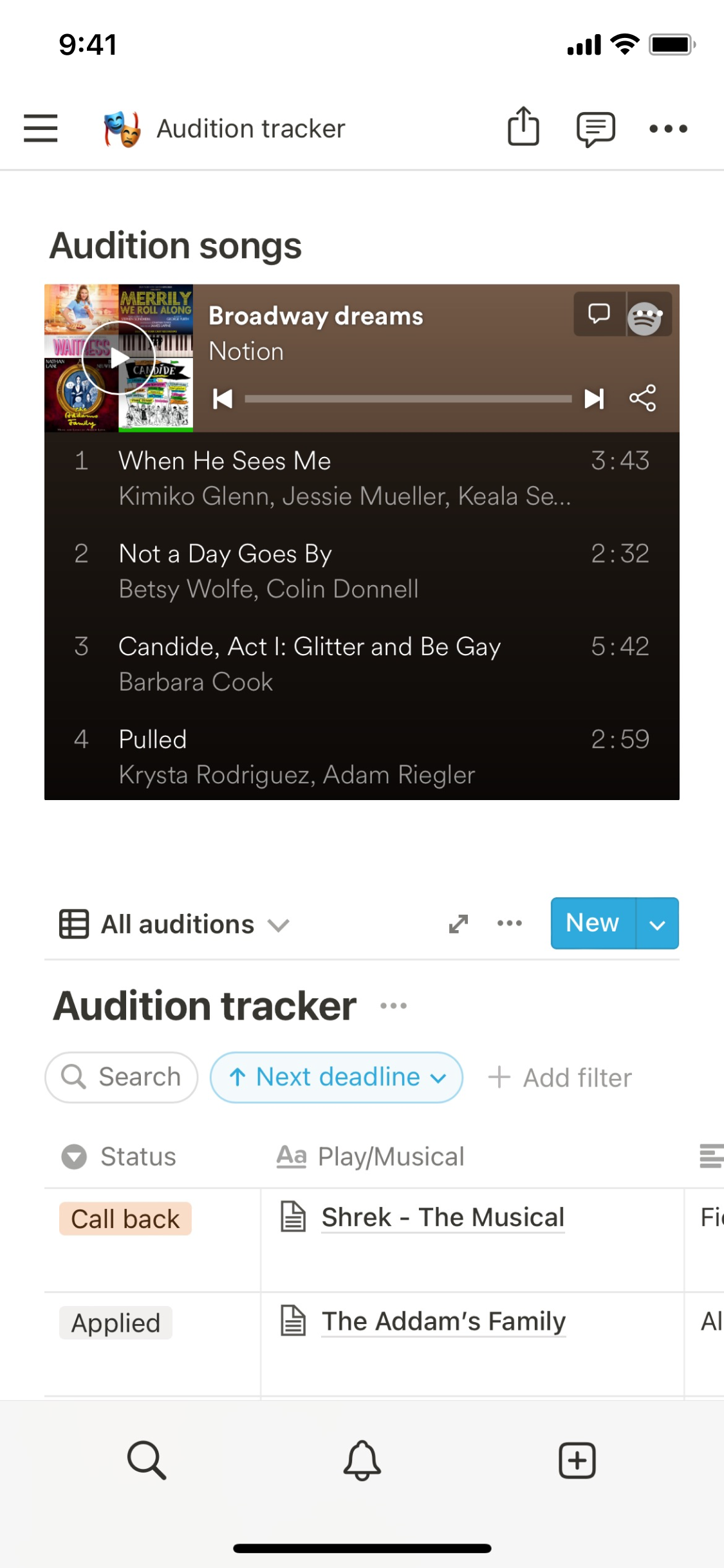This screenshot has height=1568, width=724.
Task: Open the Next deadline sort dropdown
Action: pyautogui.click(x=337, y=1077)
